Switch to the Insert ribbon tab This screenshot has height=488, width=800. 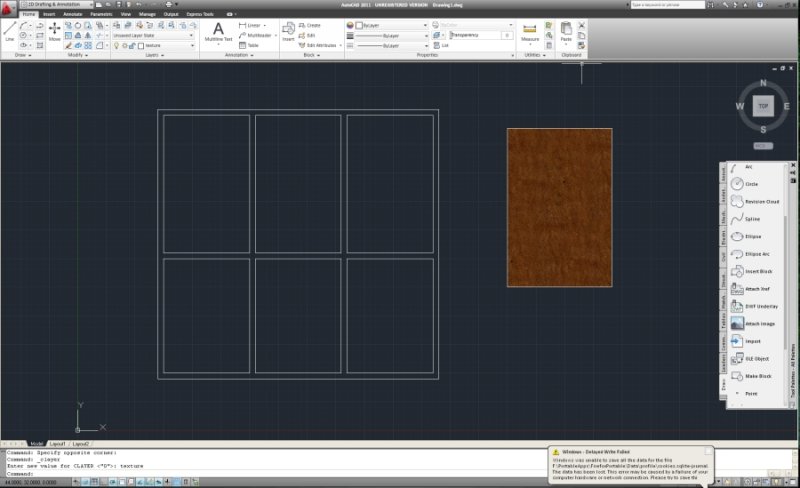tap(49, 14)
